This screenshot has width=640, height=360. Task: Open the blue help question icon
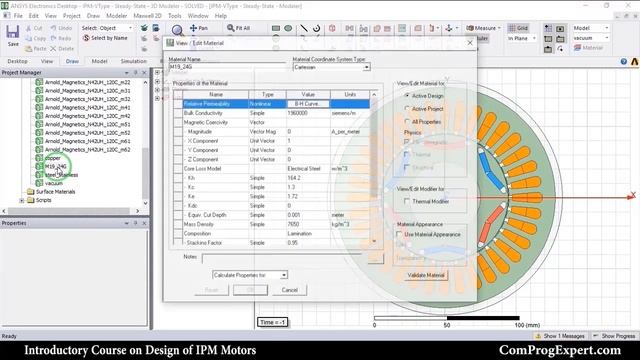coord(624,62)
